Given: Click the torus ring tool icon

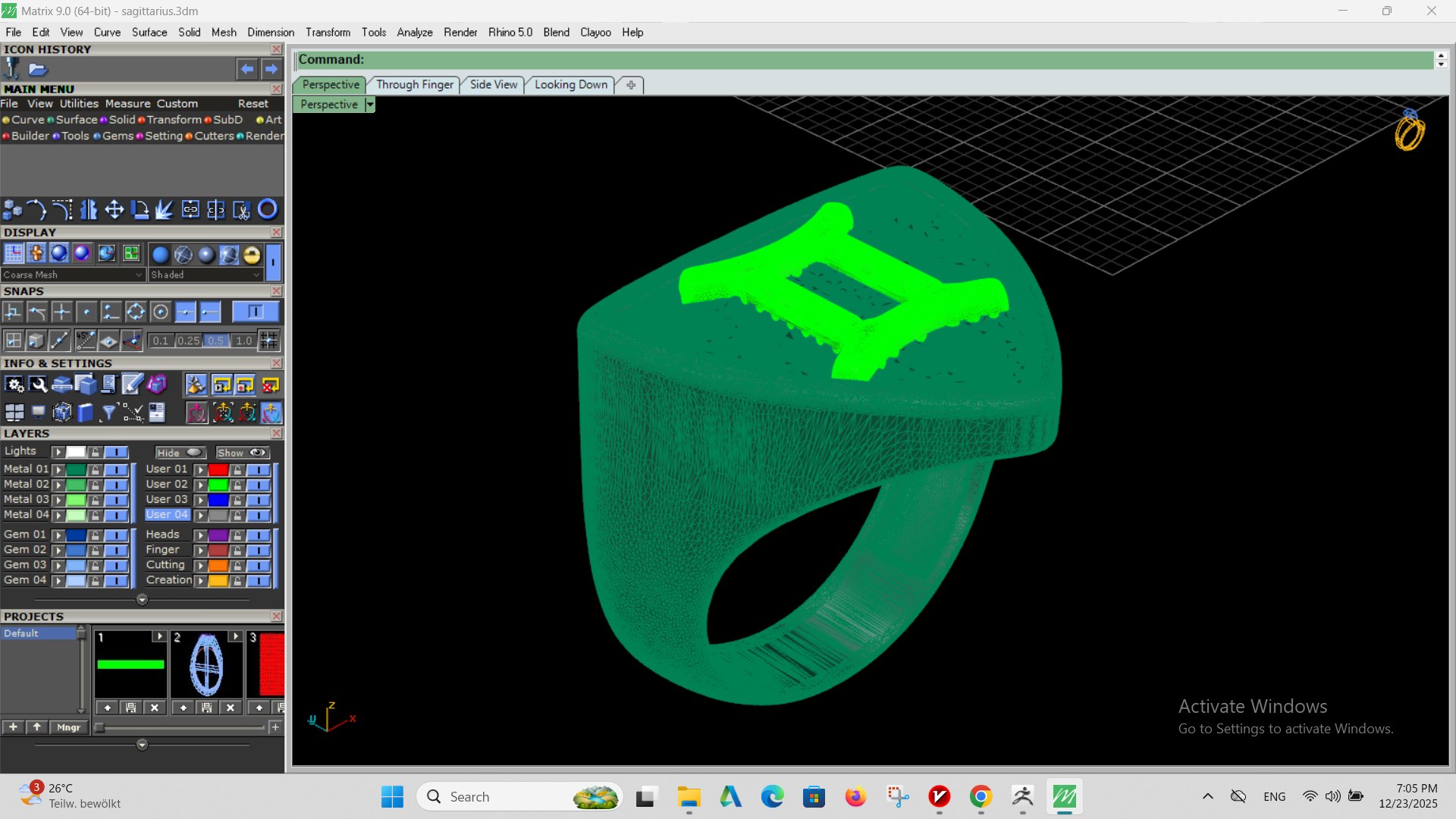Looking at the screenshot, I should 268,209.
